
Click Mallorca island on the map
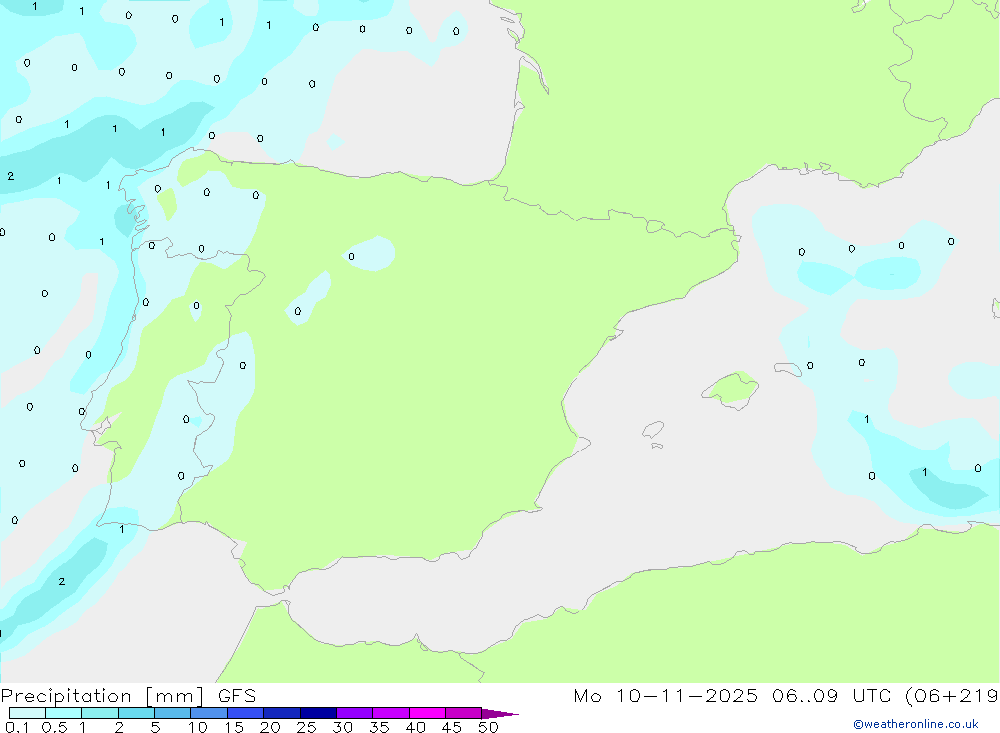[731, 389]
